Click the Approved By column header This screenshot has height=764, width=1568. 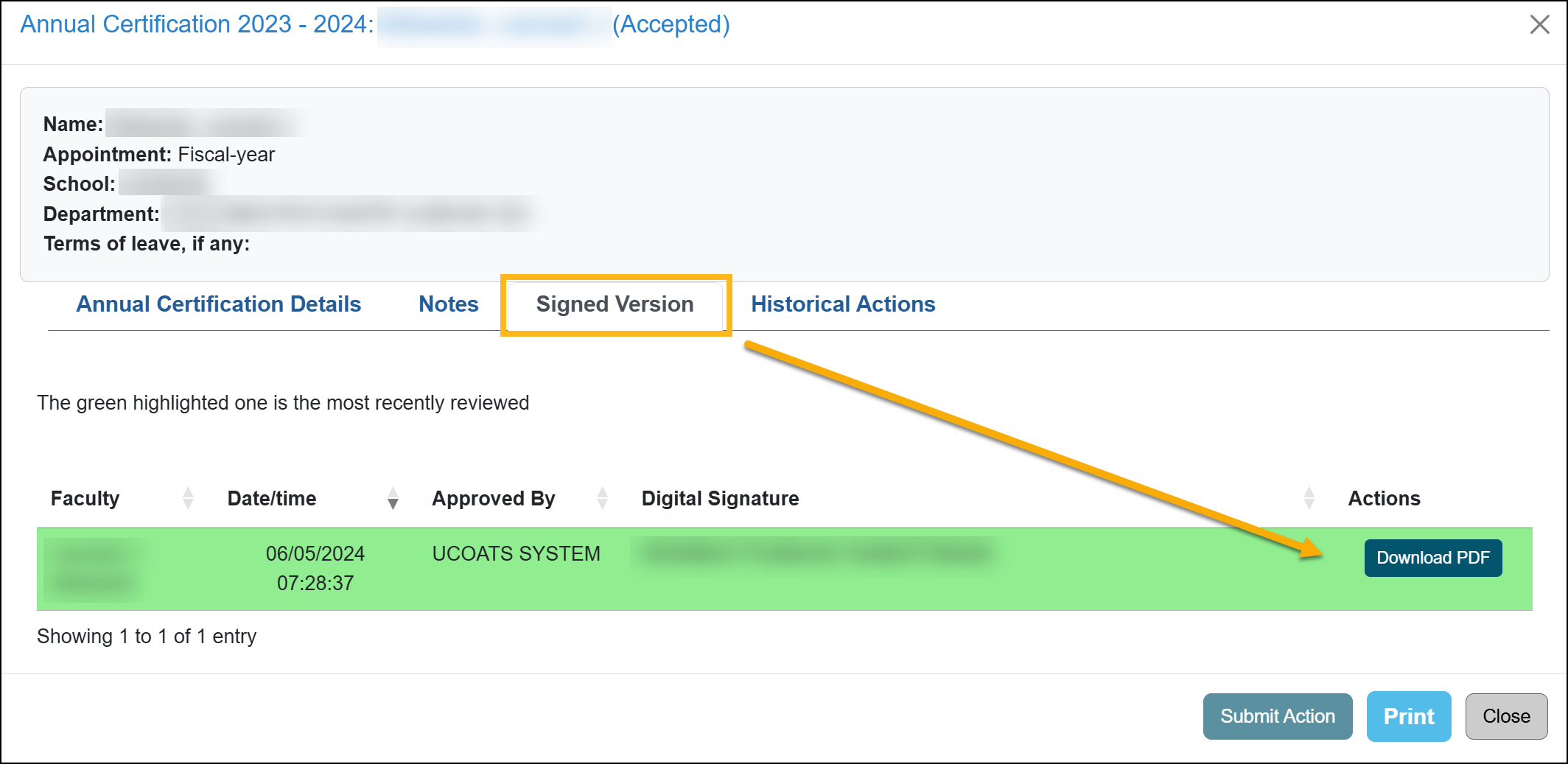[493, 499]
